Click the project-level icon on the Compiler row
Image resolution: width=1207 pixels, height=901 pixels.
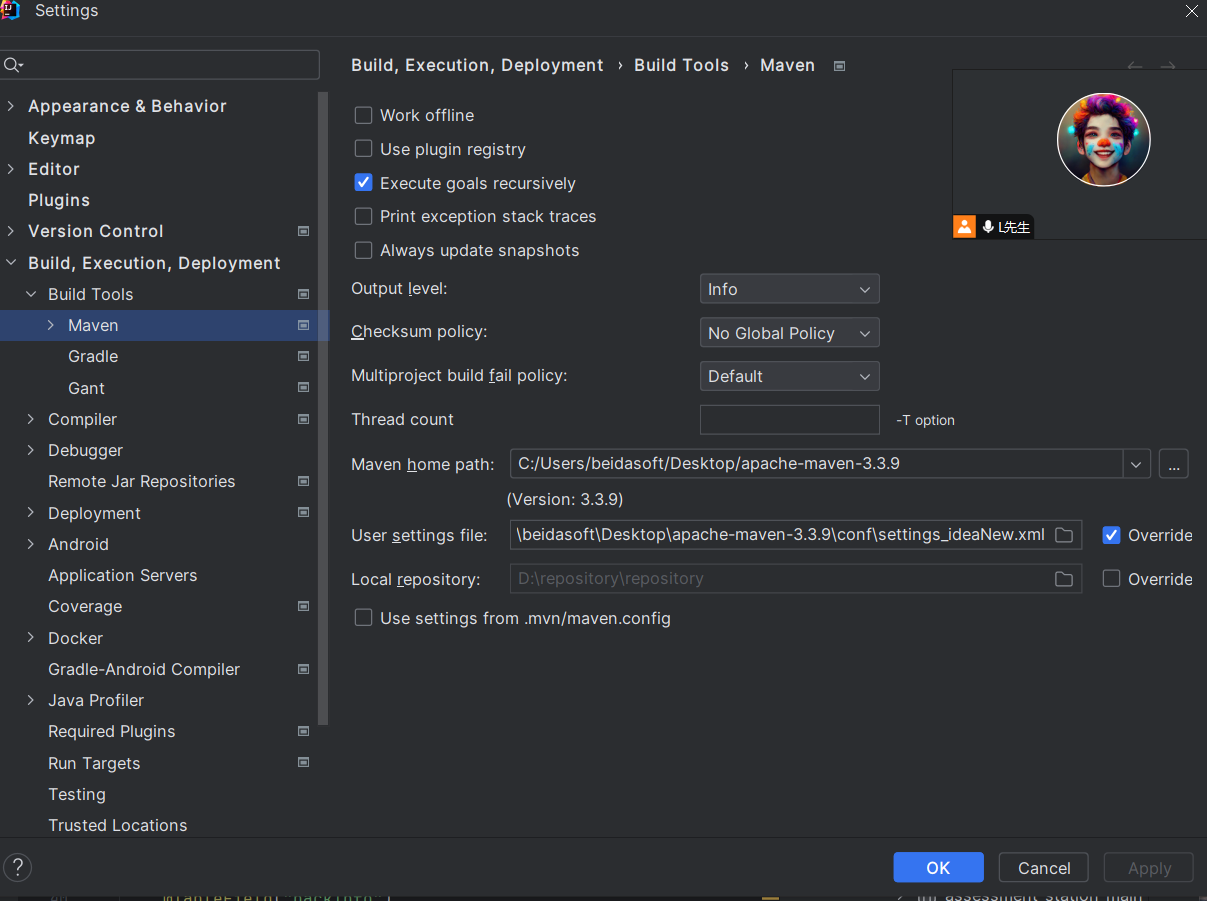pos(303,419)
